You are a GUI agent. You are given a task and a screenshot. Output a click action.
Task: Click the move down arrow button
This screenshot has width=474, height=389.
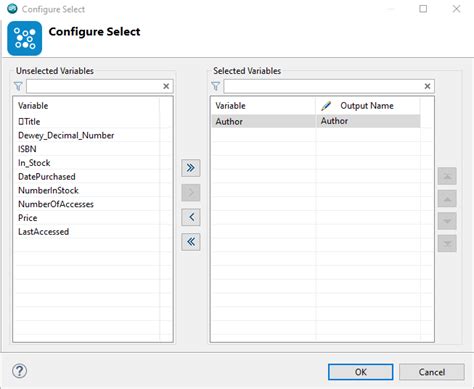447,221
